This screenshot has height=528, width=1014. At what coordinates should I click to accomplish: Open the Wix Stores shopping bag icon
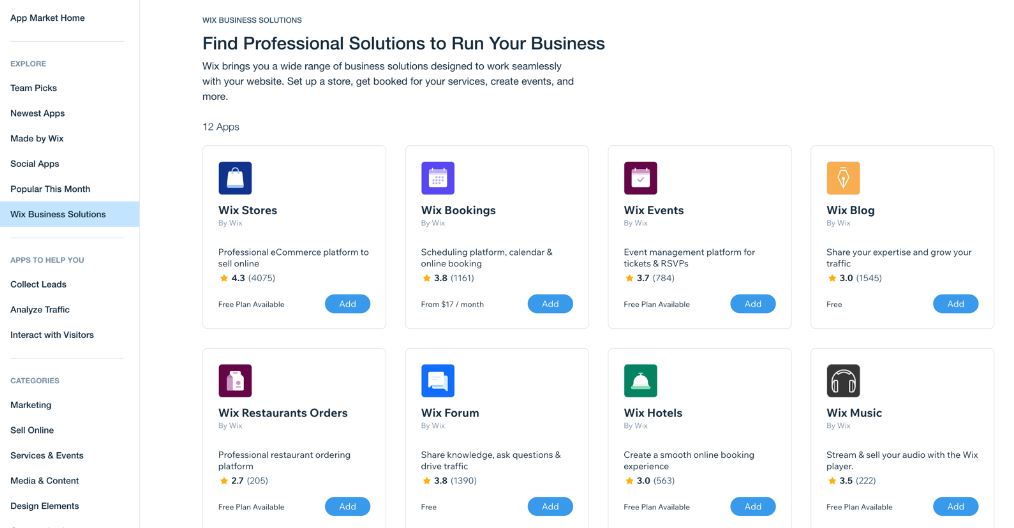235,178
